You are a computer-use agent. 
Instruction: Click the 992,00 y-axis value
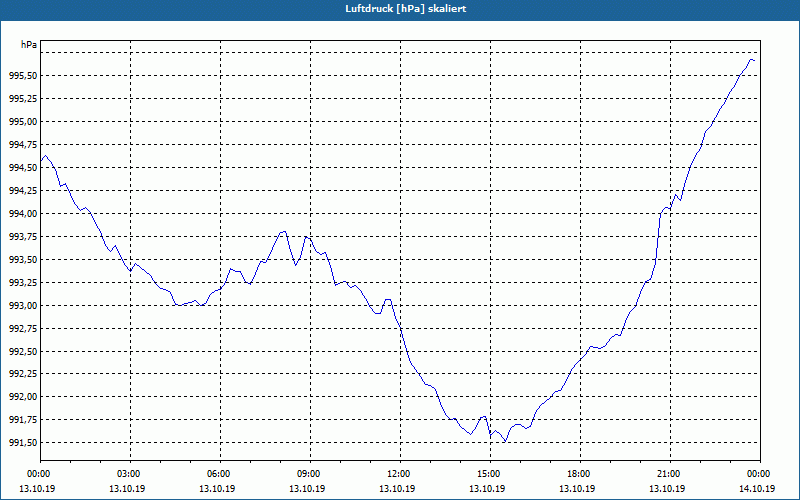click(x=23, y=396)
